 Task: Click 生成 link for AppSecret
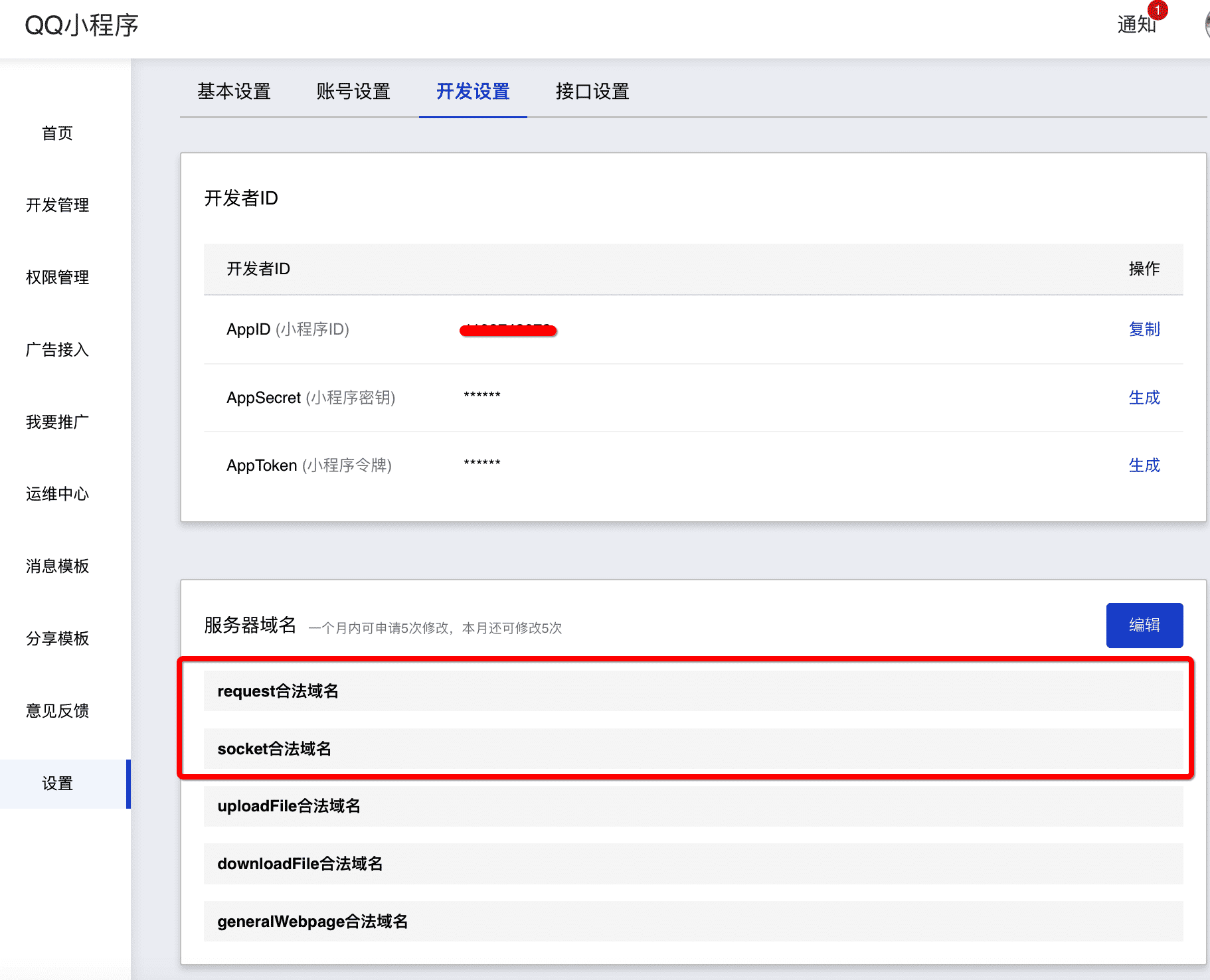(x=1144, y=398)
